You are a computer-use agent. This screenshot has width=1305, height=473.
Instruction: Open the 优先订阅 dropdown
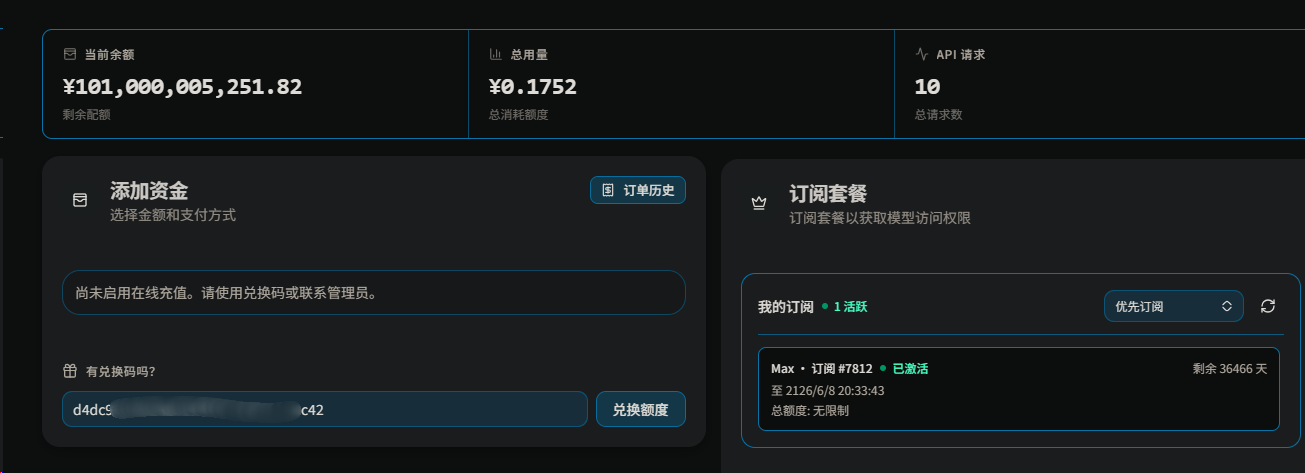tap(1174, 306)
